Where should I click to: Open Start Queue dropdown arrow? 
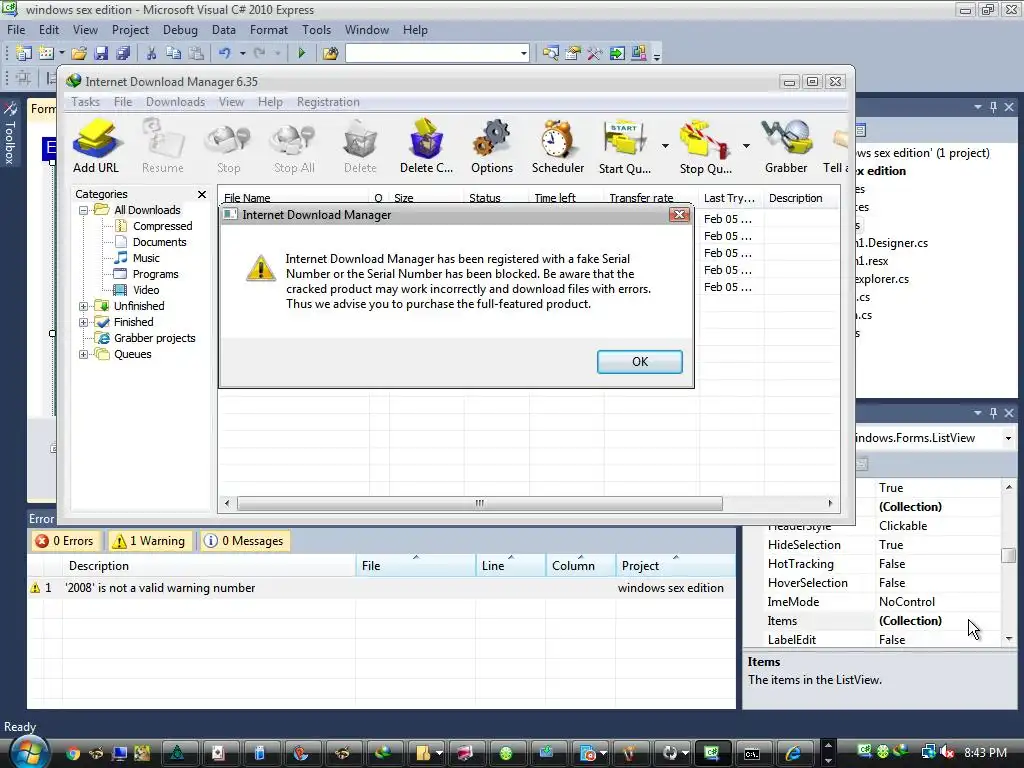665,146
